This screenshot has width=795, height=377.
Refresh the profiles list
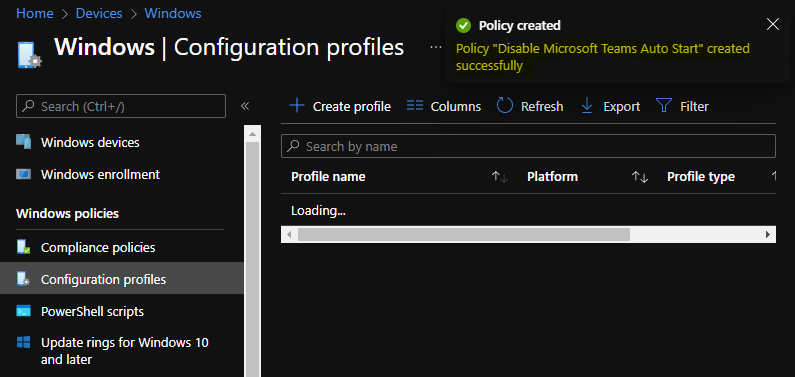pyautogui.click(x=530, y=106)
